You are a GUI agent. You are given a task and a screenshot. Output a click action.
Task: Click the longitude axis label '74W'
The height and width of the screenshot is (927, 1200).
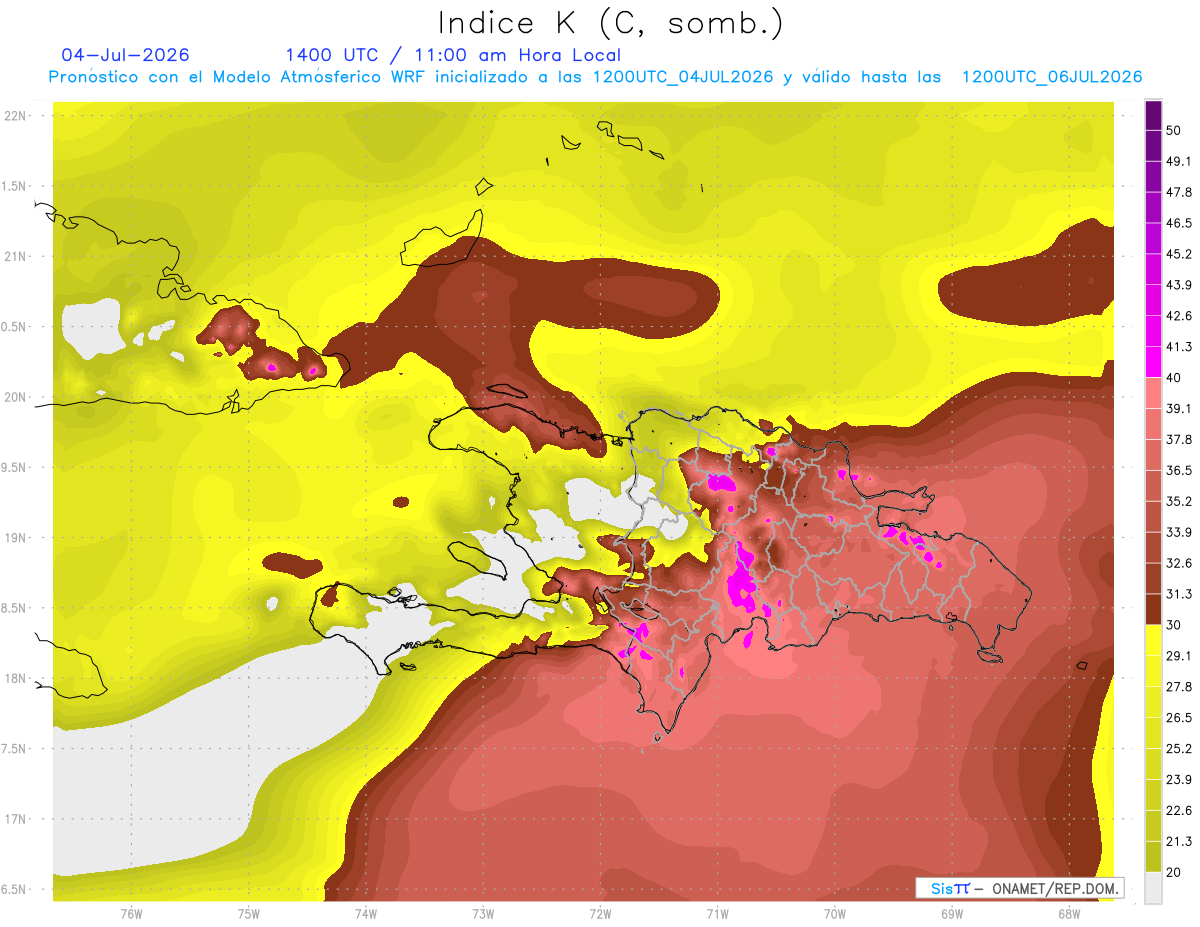[x=366, y=914]
